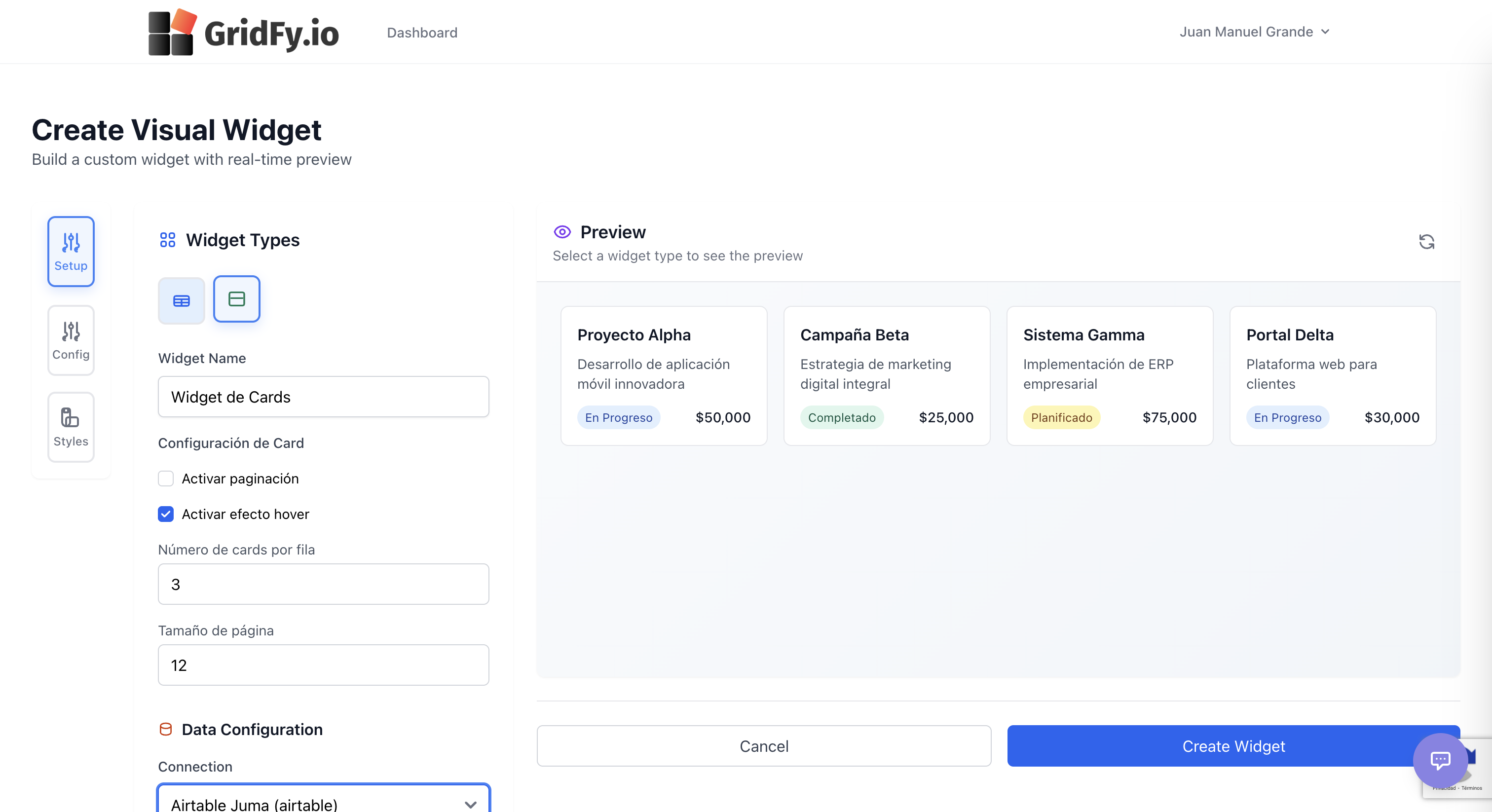The width and height of the screenshot is (1492, 812).
Task: Select the card widget type
Action: click(236, 299)
